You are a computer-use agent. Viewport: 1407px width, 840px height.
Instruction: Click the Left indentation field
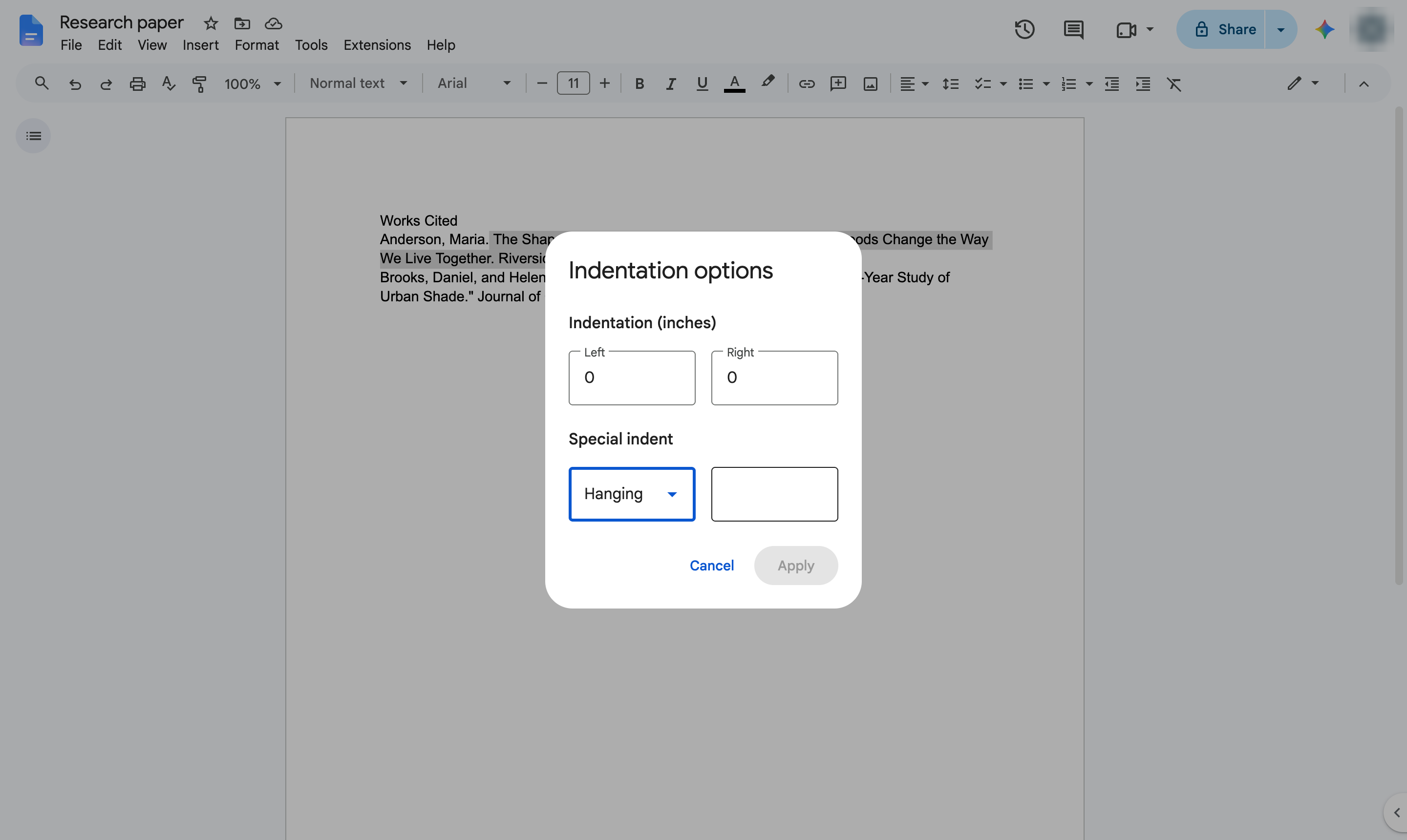tap(632, 378)
